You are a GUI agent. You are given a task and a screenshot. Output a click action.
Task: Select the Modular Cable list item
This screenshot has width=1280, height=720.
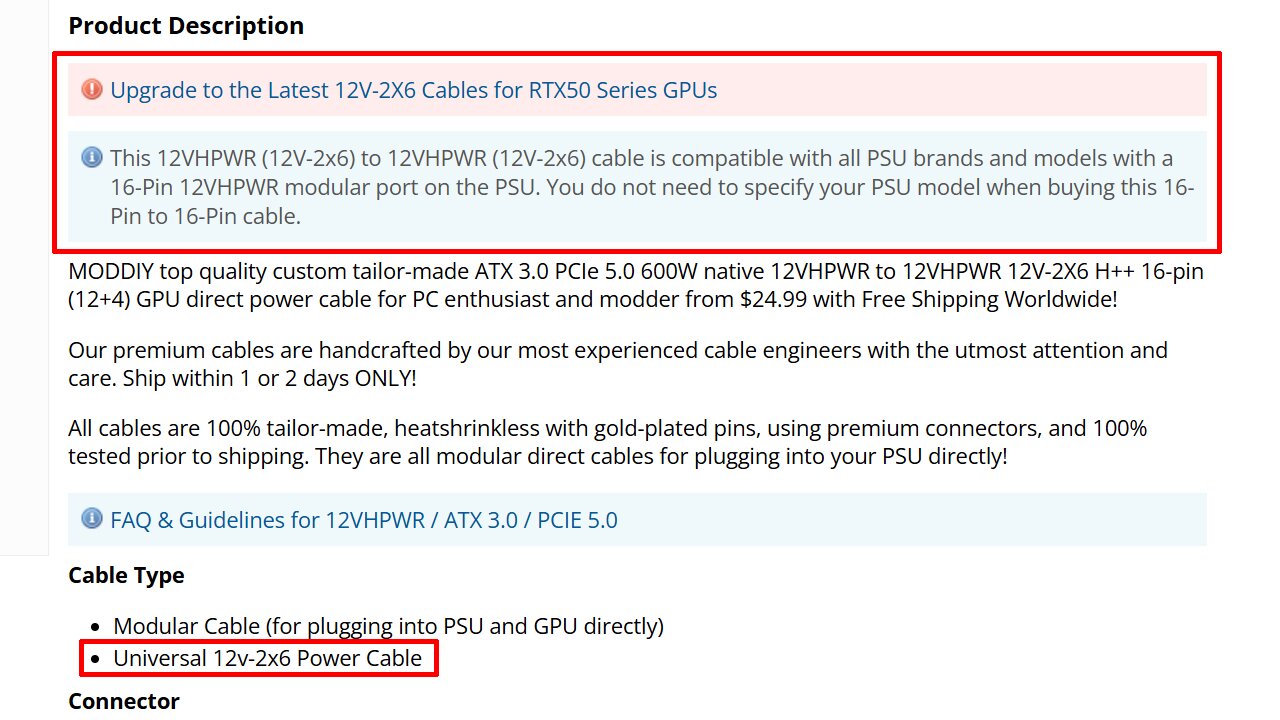(388, 627)
